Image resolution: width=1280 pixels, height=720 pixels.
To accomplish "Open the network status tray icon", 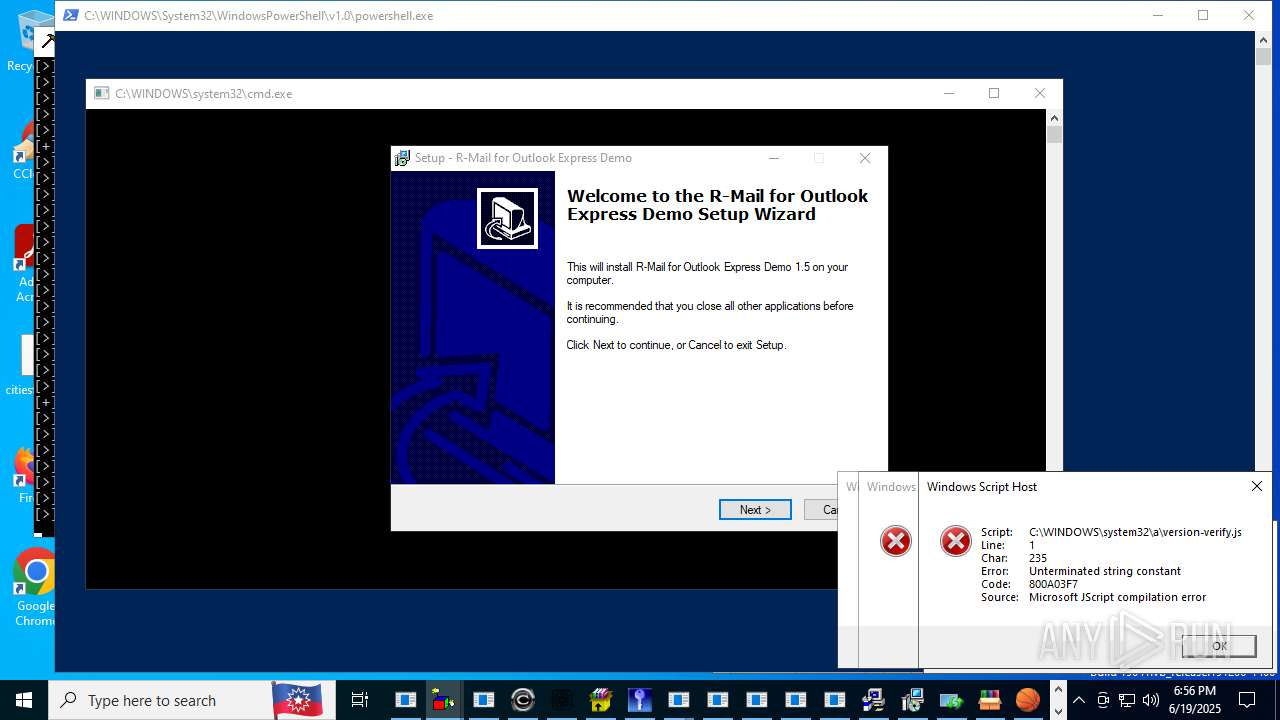I will pyautogui.click(x=1127, y=700).
